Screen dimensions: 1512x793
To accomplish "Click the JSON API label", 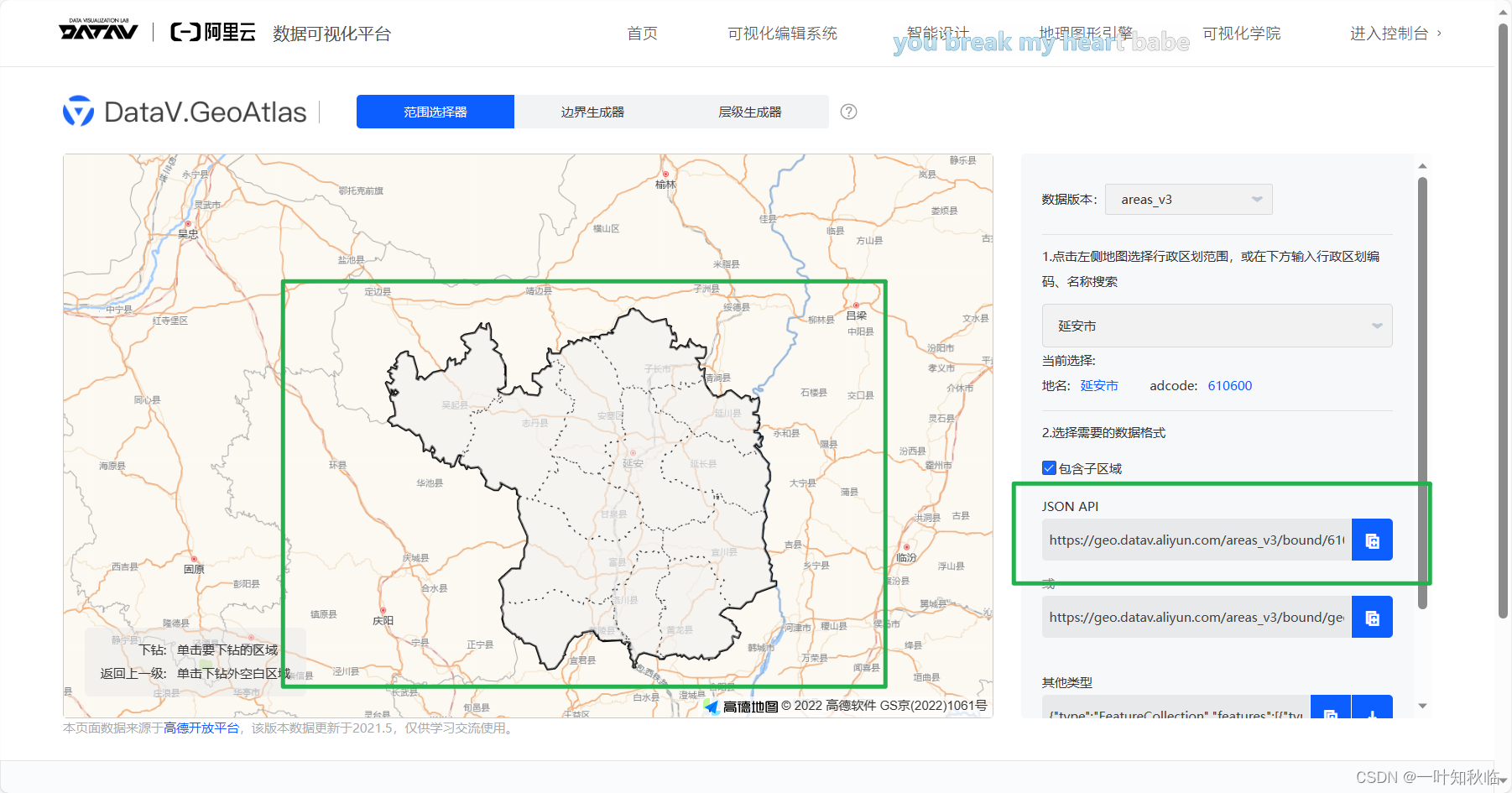I will 1070,506.
